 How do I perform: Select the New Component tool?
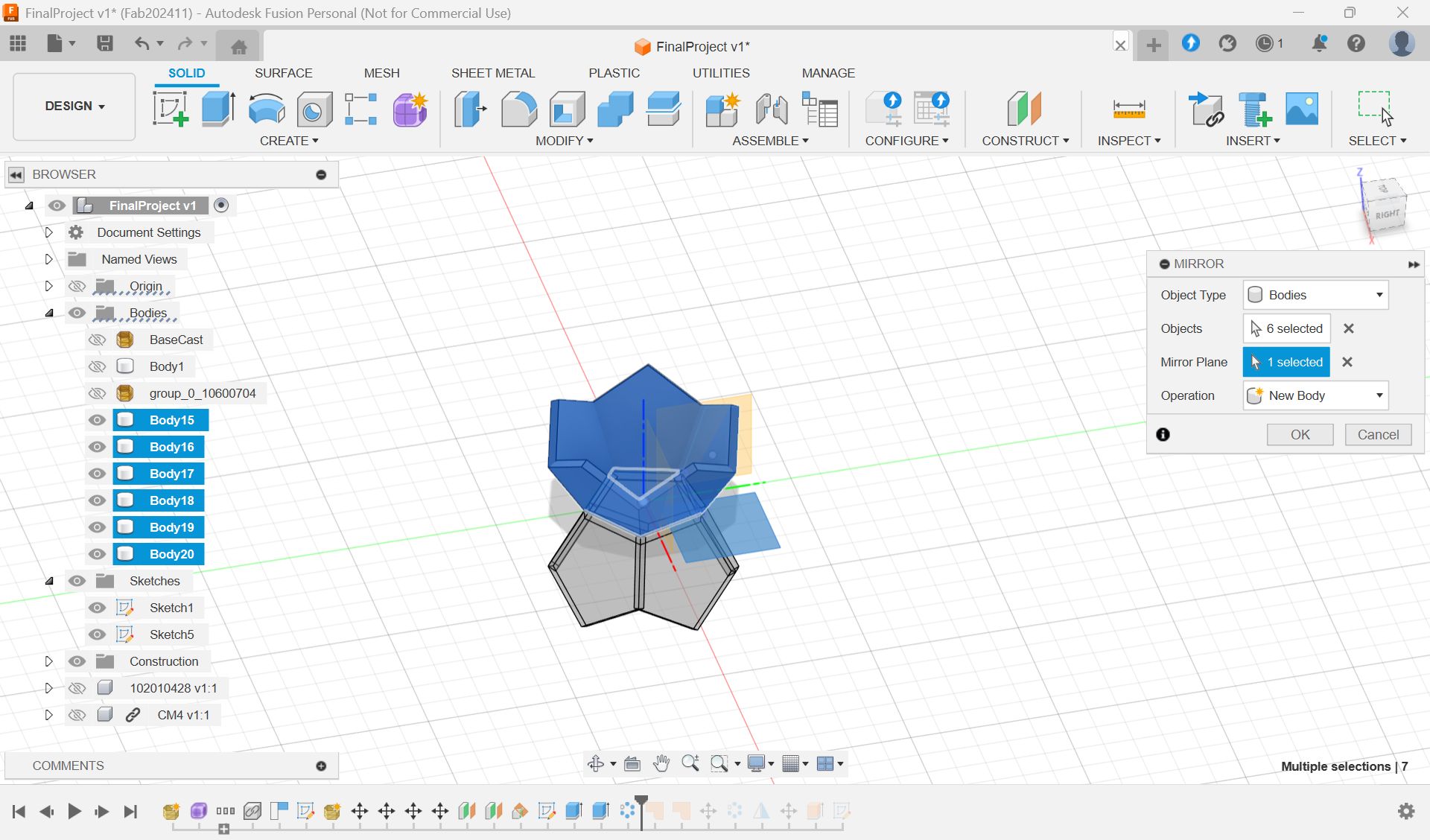(x=722, y=109)
